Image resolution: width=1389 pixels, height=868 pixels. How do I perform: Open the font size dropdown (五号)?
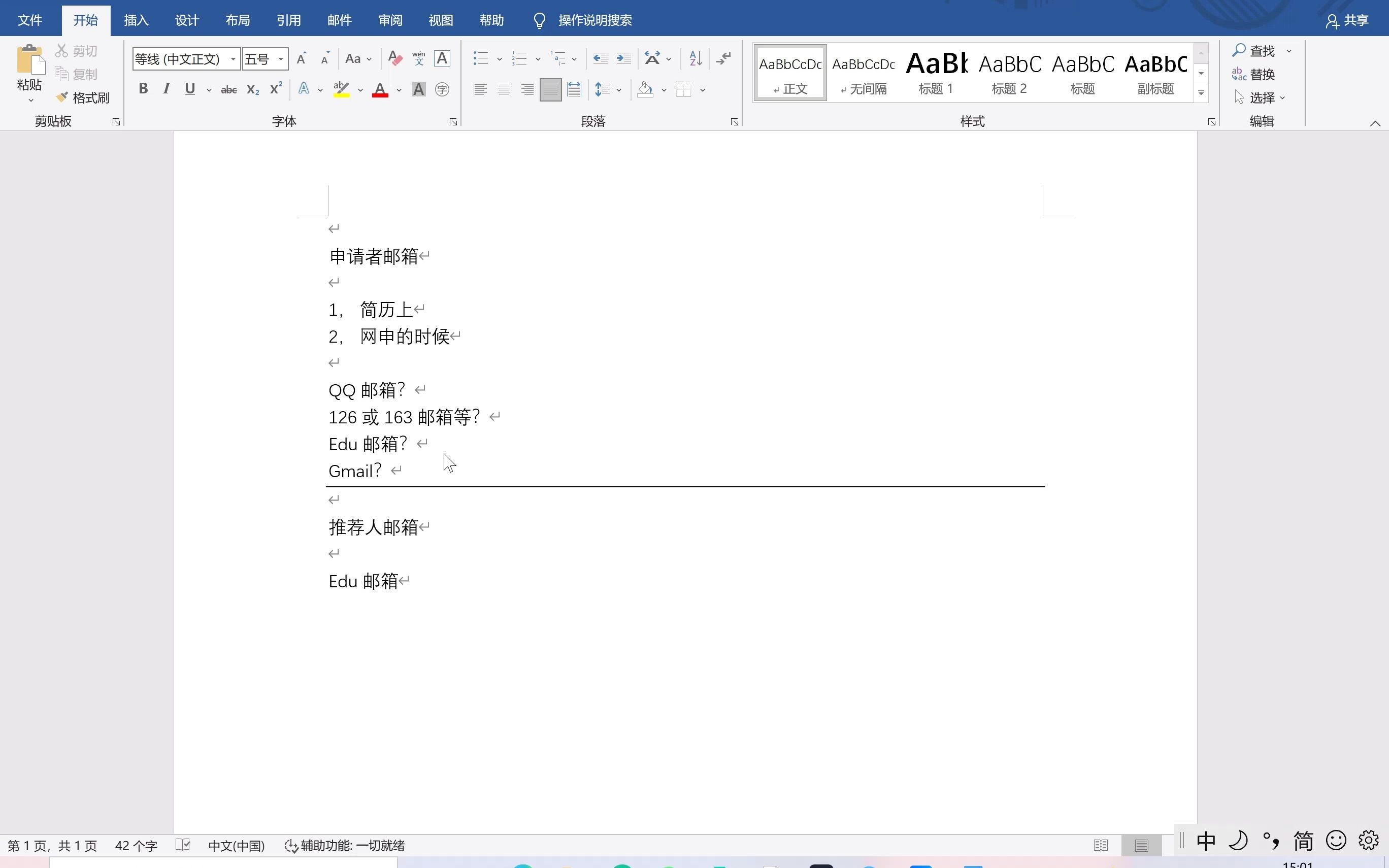click(281, 59)
